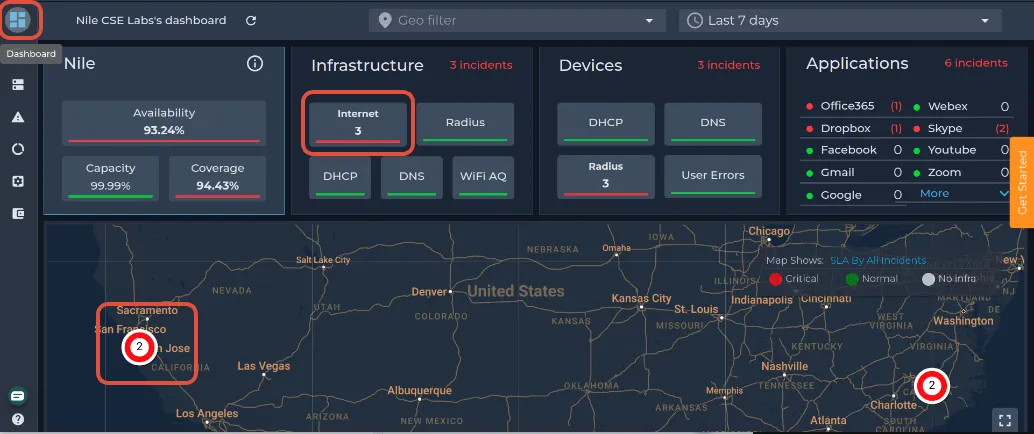Image resolution: width=1034 pixels, height=434 pixels.
Task: Expand the Geo filter dropdown arrow
Action: [x=648, y=20]
